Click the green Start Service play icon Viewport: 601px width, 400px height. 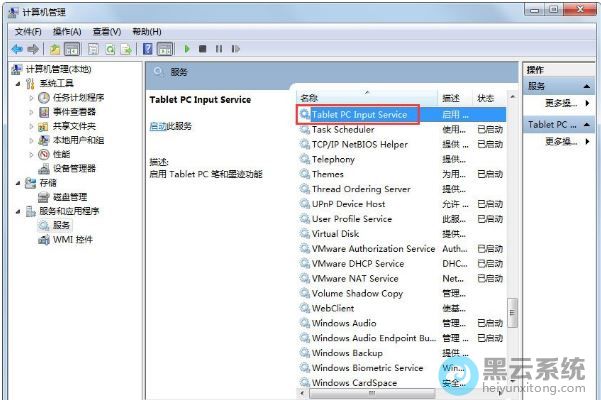point(186,48)
